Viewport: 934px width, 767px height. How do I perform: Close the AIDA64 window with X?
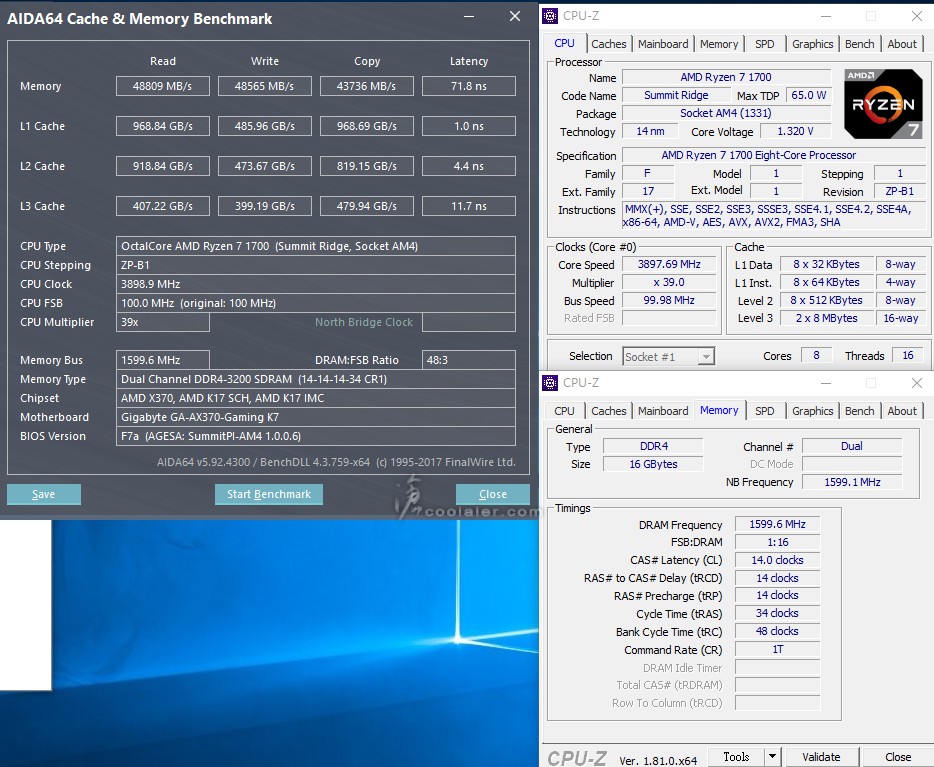click(515, 17)
